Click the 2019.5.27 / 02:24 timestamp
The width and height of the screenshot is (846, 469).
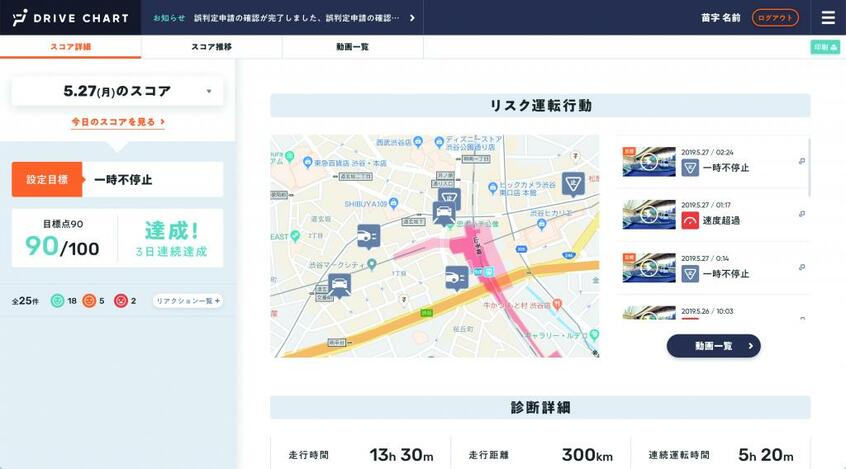point(707,152)
